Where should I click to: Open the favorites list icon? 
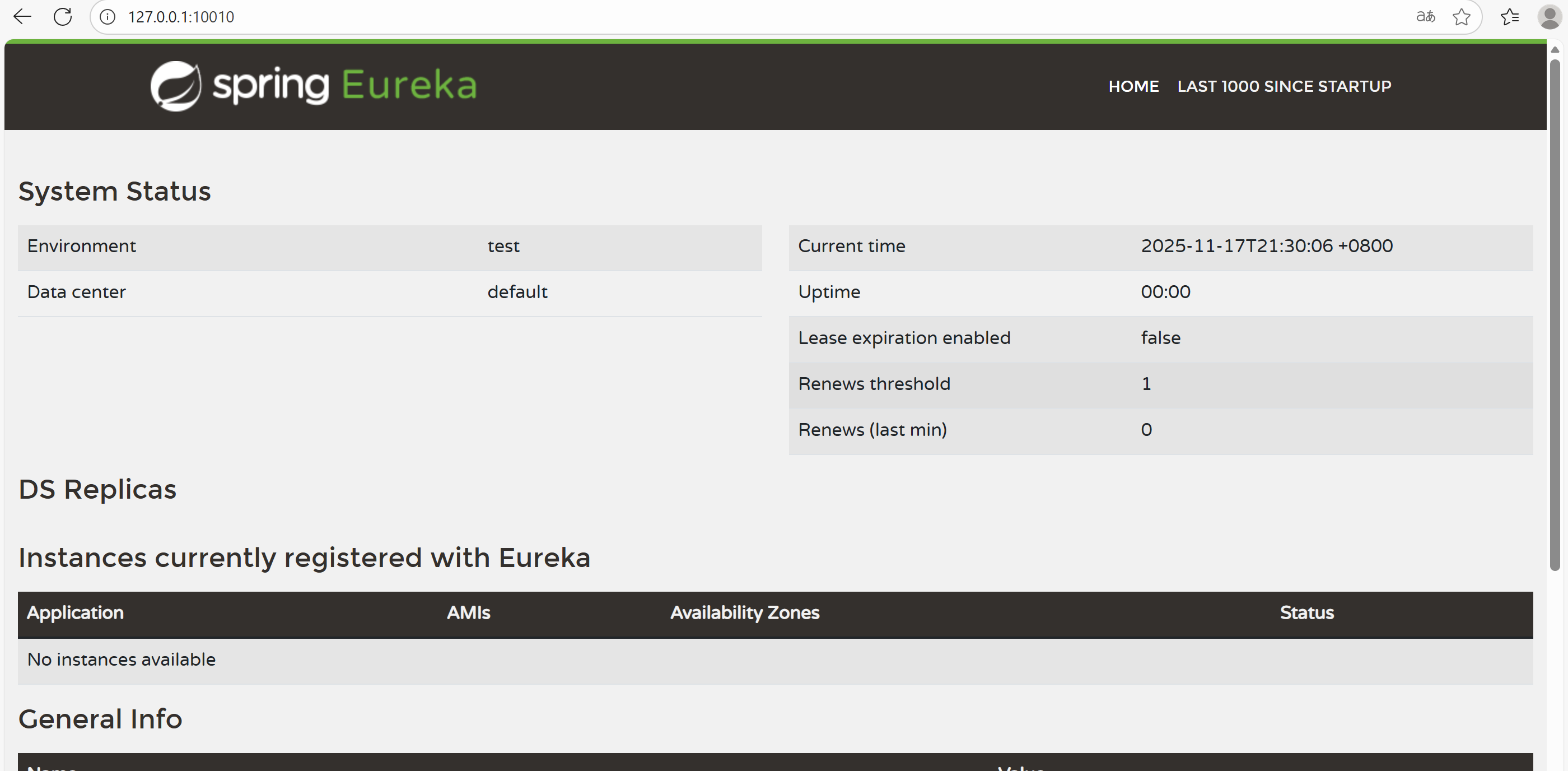[1510, 16]
